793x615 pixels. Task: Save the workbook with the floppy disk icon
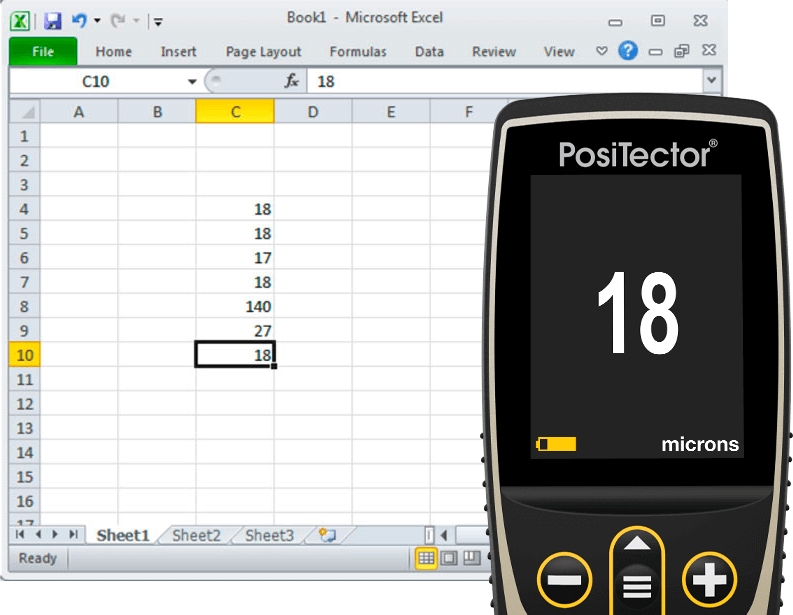tap(53, 21)
